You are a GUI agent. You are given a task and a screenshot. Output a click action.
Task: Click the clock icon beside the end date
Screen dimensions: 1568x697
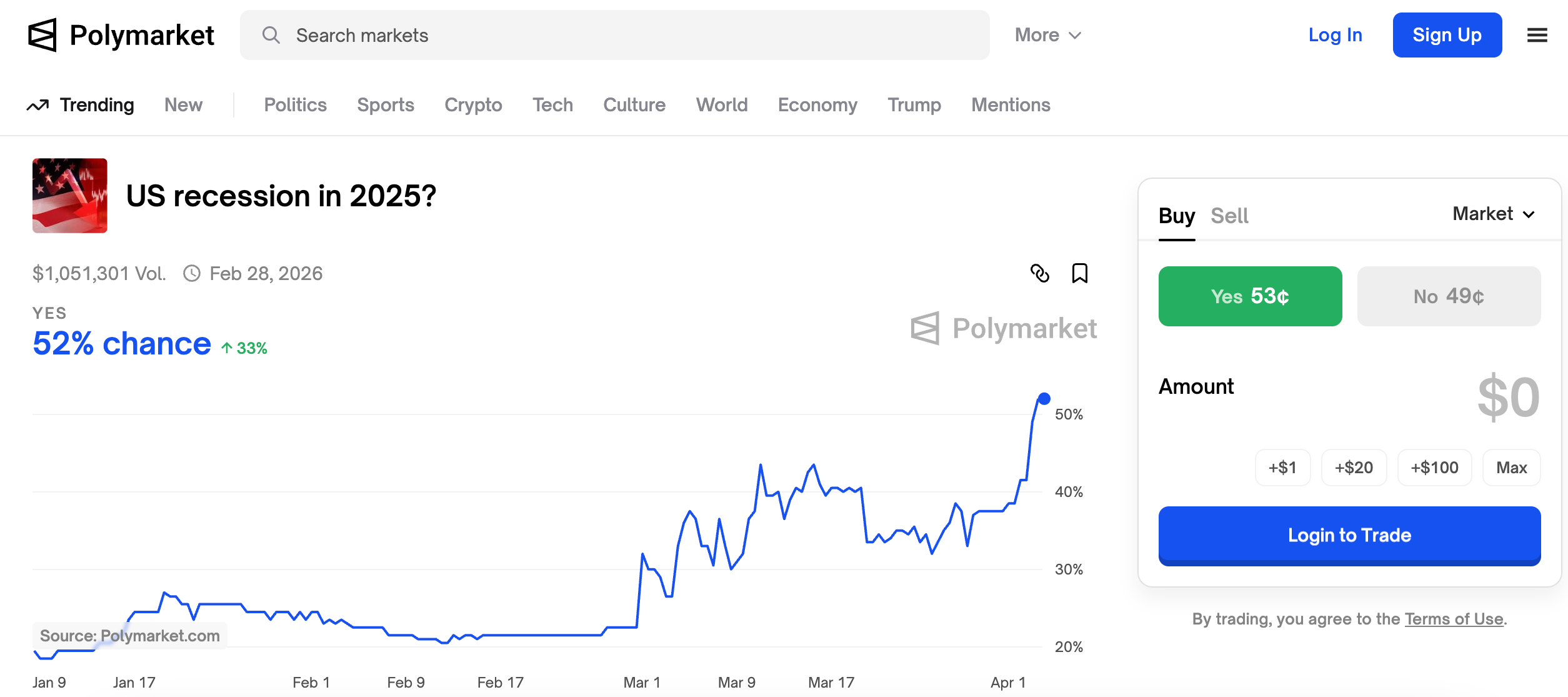(191, 273)
